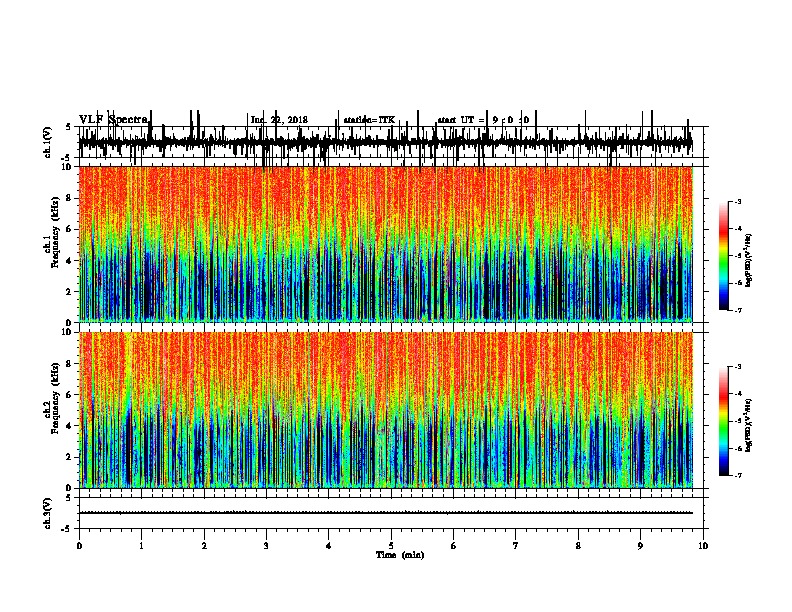Click the time axis tick label "7"

pos(516,546)
